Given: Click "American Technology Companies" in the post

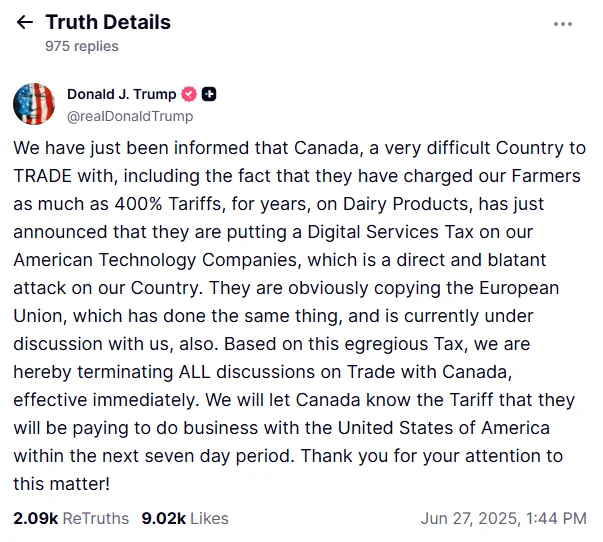Looking at the screenshot, I should [x=155, y=260].
